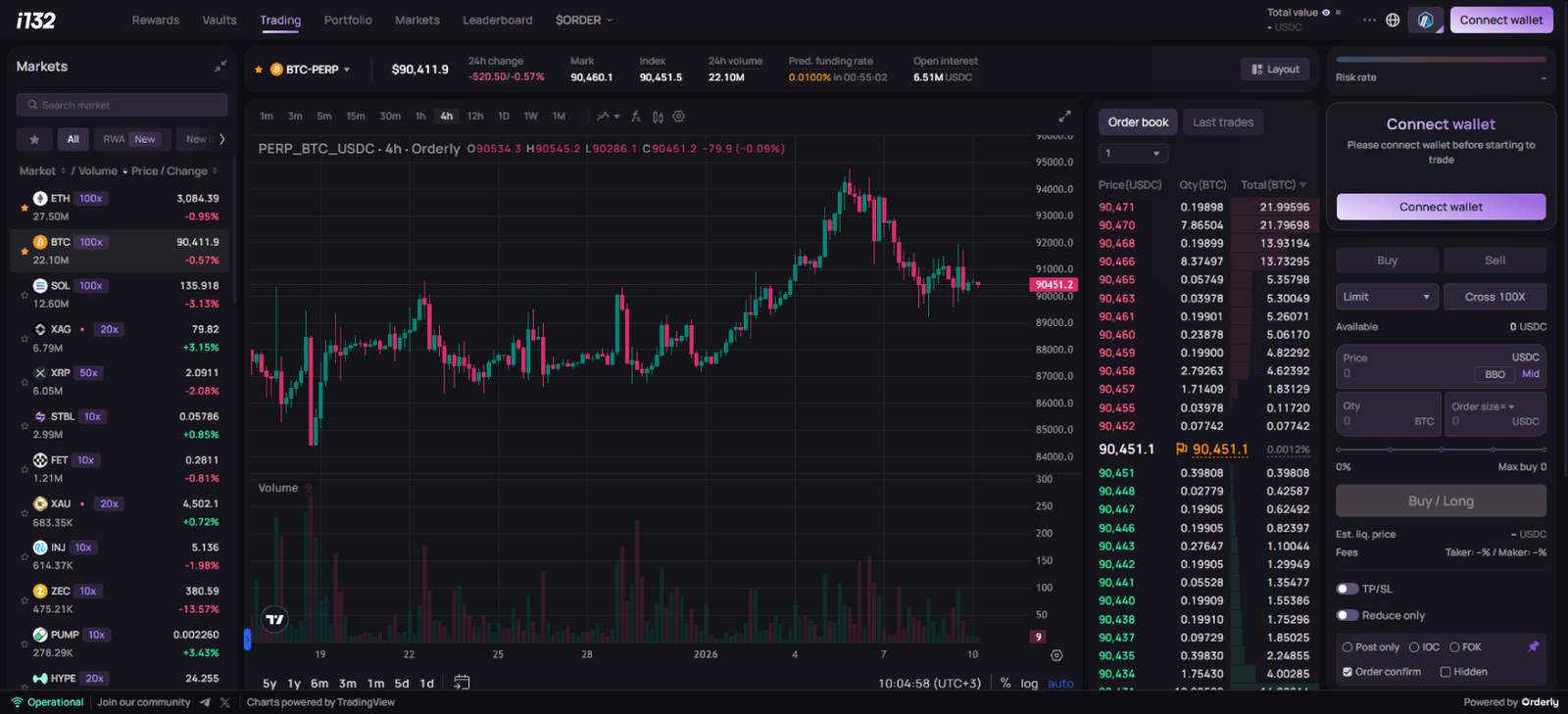Click the pin icon in order options

[1533, 646]
